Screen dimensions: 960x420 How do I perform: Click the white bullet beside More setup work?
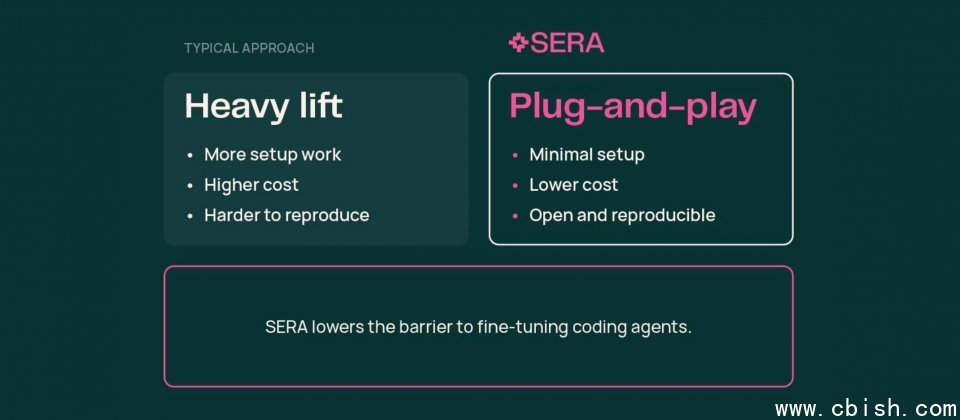tap(190, 156)
